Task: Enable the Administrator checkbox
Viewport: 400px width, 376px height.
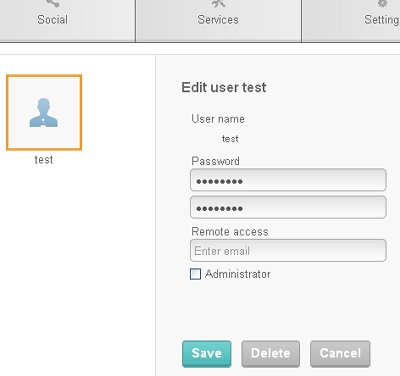Action: [x=195, y=274]
